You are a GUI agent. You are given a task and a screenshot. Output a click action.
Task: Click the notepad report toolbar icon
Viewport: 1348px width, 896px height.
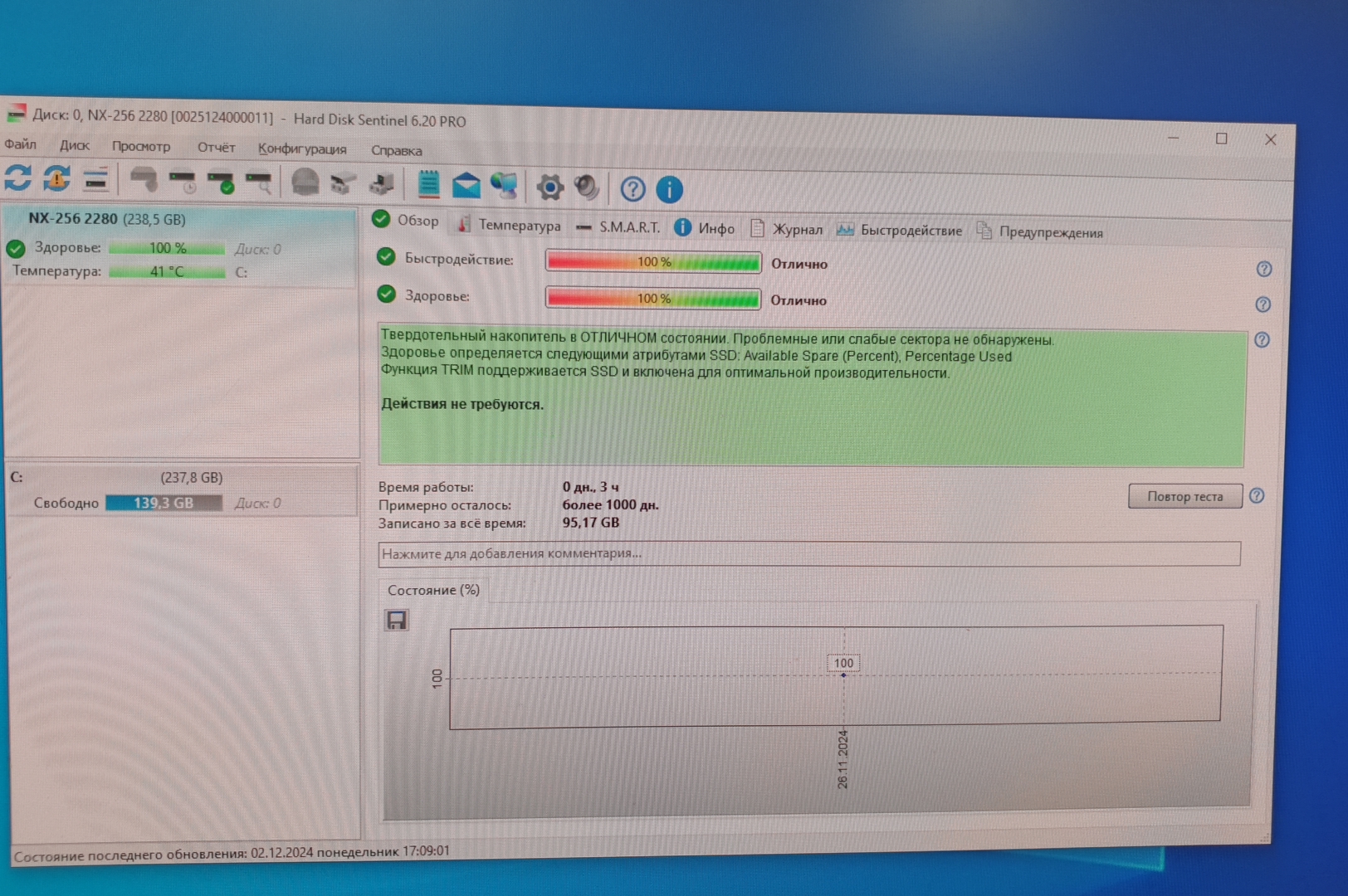tap(428, 184)
